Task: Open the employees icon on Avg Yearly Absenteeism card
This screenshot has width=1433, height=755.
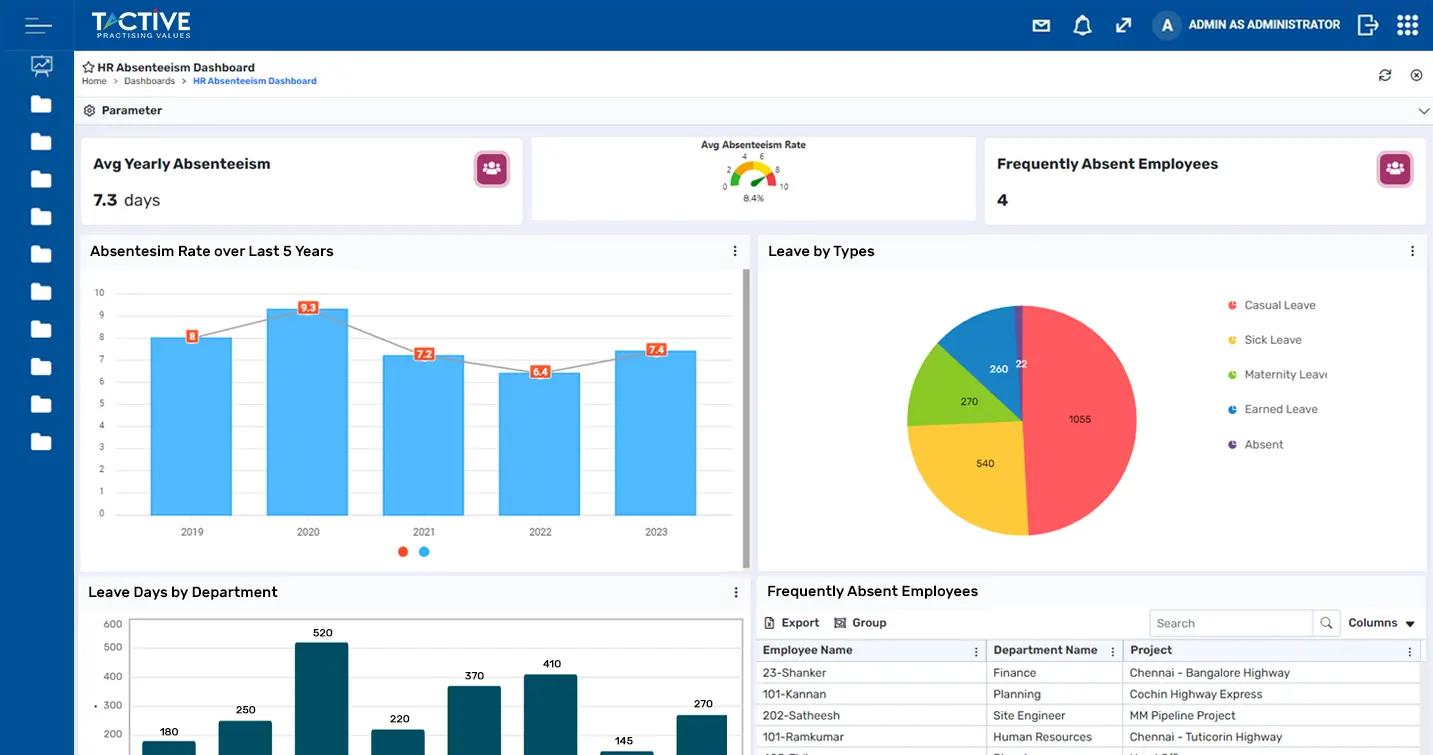Action: [492, 169]
